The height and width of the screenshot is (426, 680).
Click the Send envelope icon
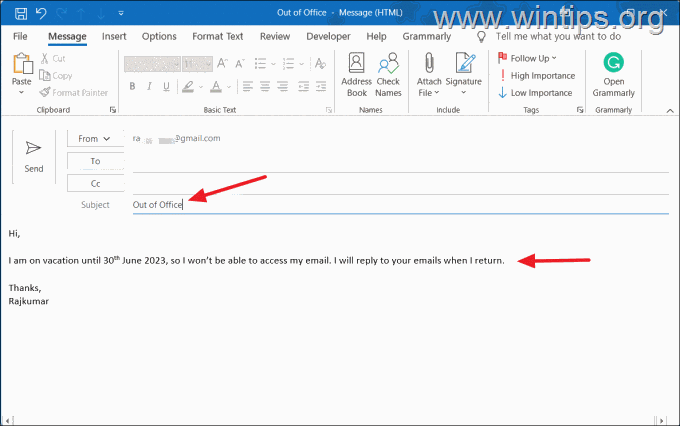pyautogui.click(x=33, y=148)
